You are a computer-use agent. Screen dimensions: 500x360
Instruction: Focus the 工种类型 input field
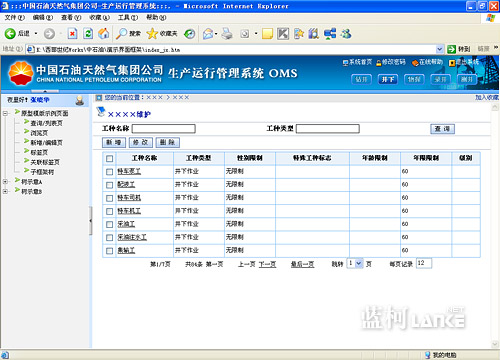coord(328,129)
